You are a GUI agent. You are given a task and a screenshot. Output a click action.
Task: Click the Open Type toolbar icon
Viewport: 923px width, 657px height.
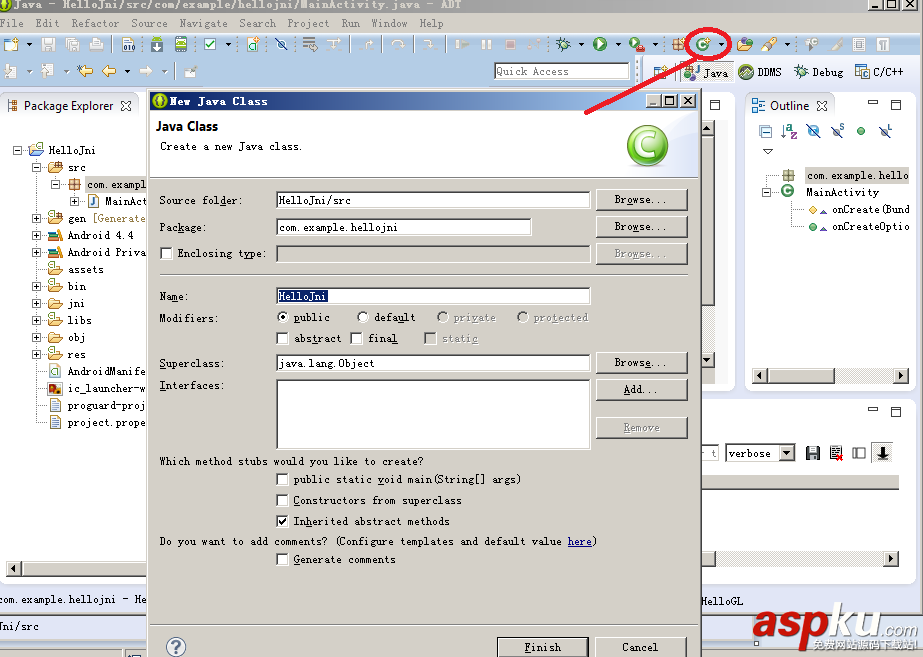745,45
